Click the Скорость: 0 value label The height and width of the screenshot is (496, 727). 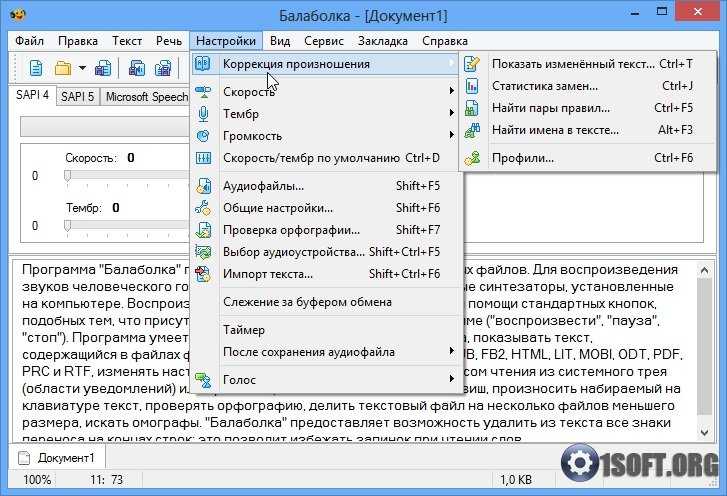tap(100, 158)
